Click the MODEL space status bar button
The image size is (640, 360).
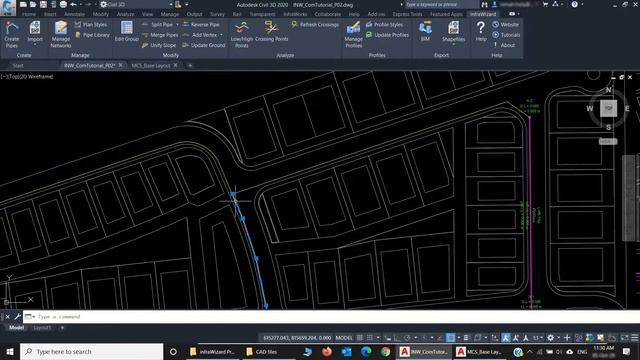pos(344,338)
